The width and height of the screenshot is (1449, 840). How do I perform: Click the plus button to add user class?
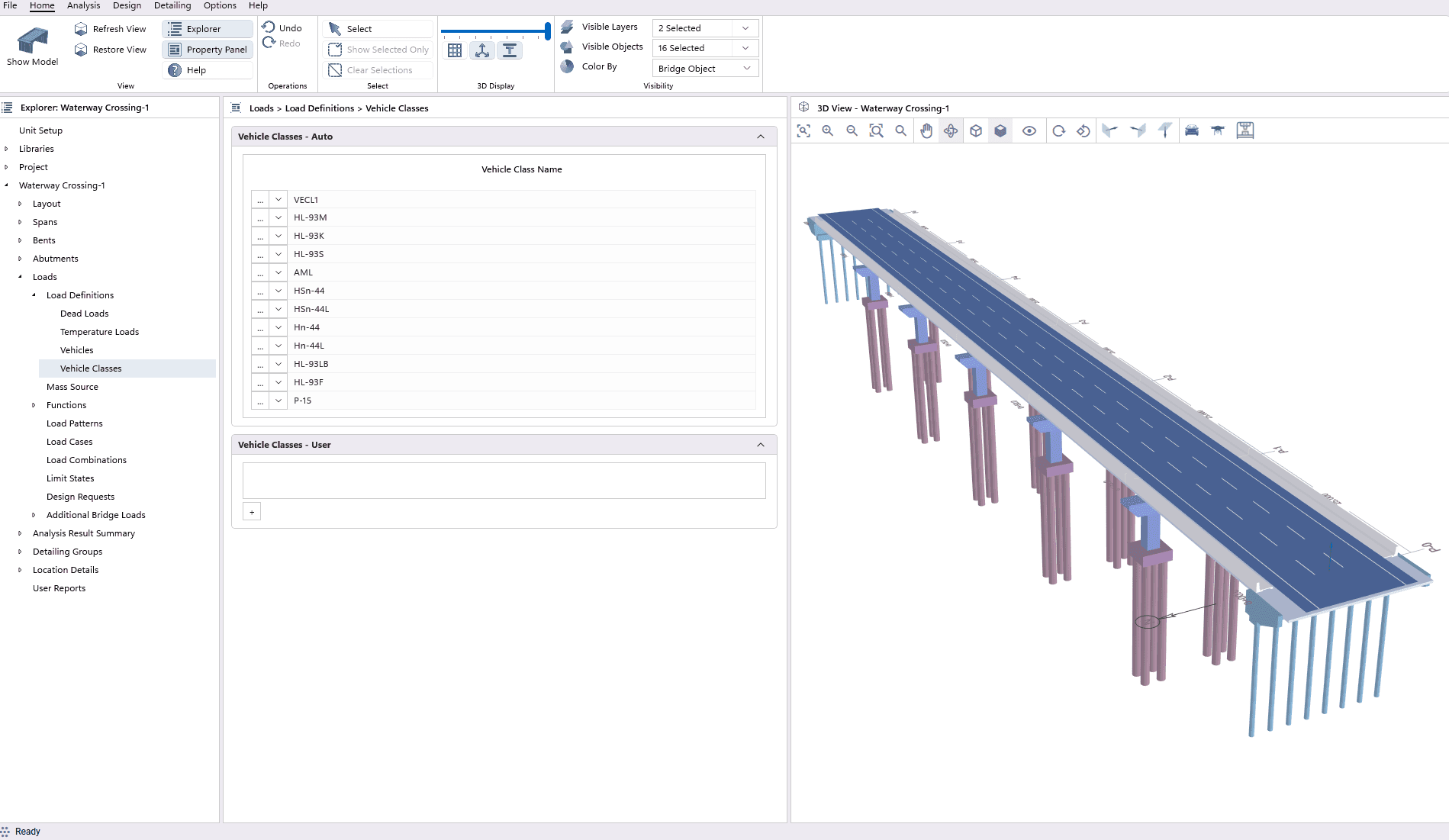pyautogui.click(x=252, y=512)
